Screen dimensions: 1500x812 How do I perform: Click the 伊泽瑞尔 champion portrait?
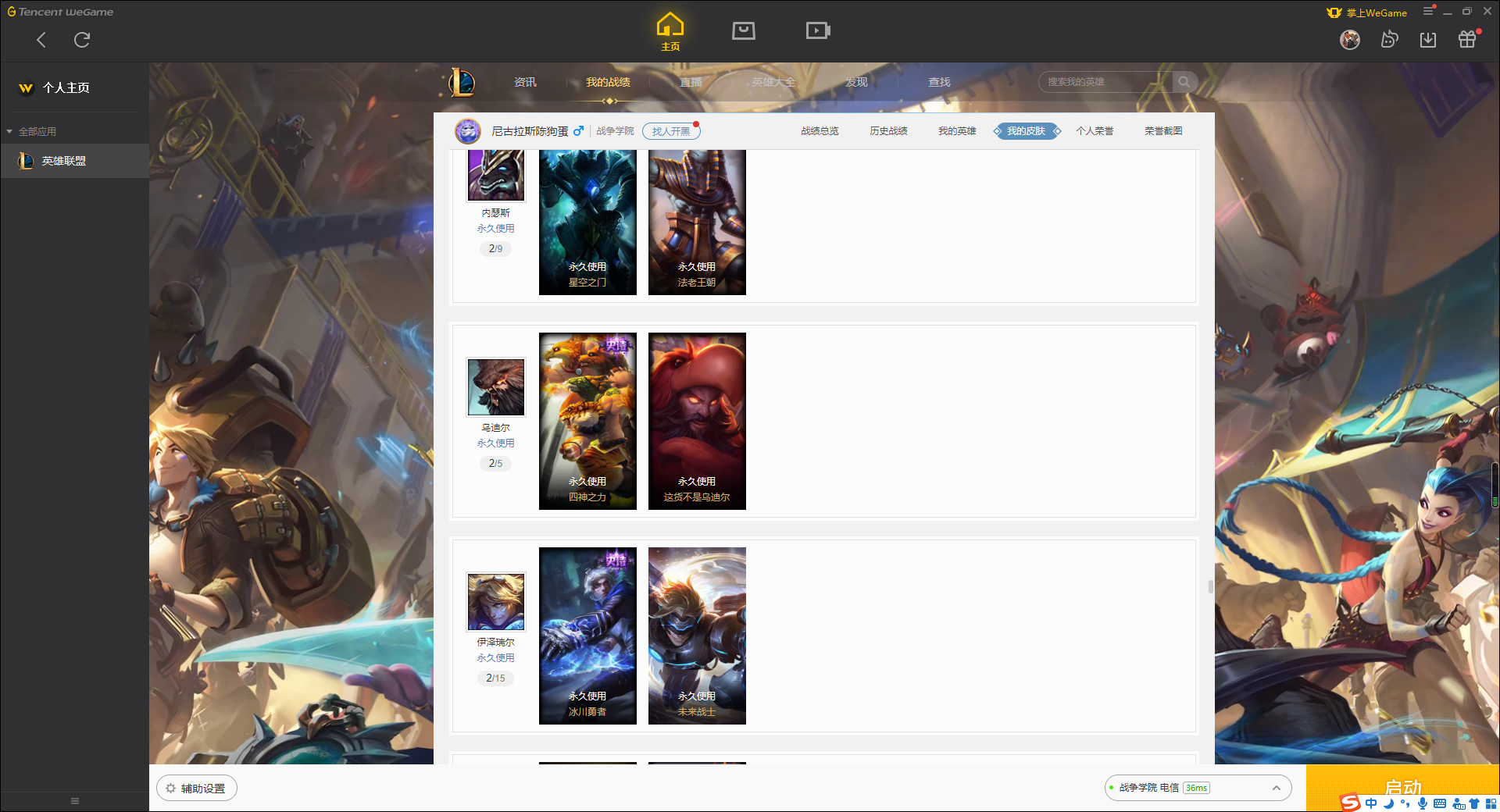pyautogui.click(x=496, y=602)
